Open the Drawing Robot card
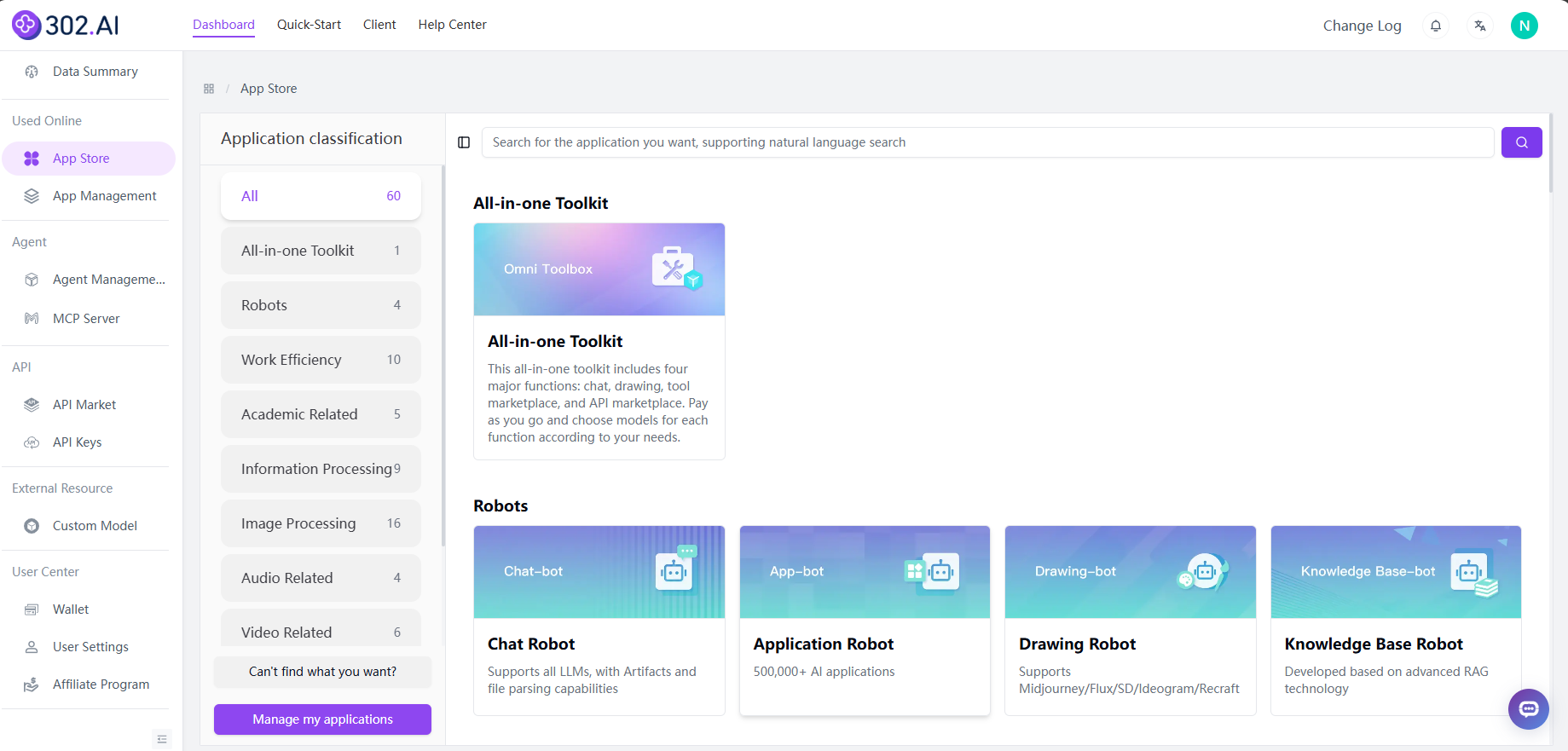This screenshot has width=1568, height=751. 1131,621
